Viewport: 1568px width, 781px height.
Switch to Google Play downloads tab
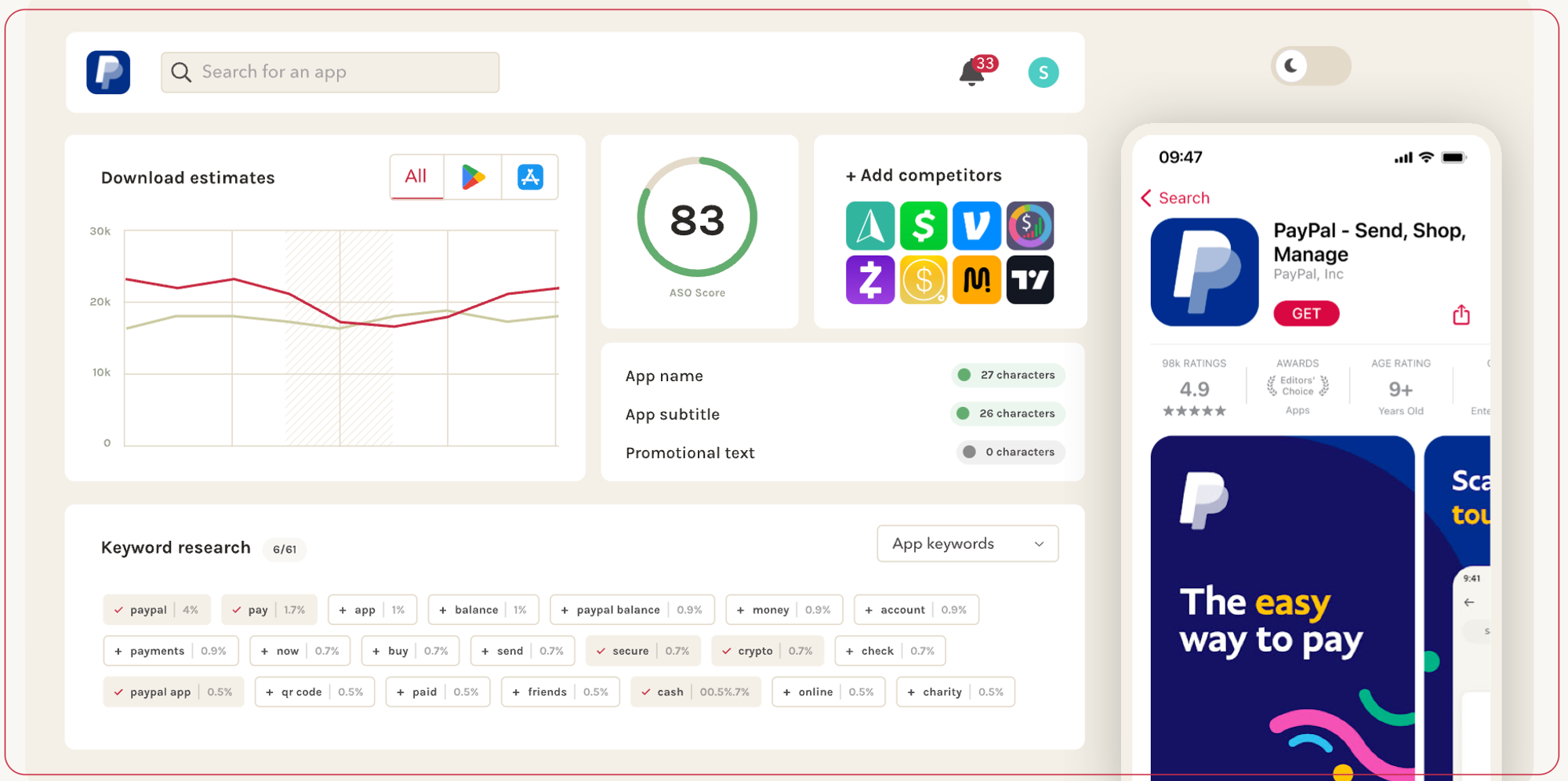click(x=473, y=176)
